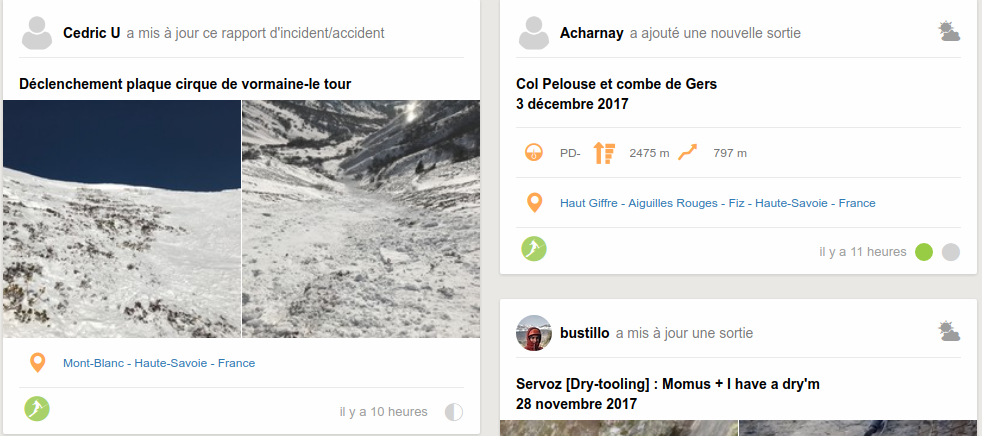Screen dimensions: 982x436
Task: Open the Déclenchement plaque cirque de vormaine report title
Action: (x=185, y=84)
